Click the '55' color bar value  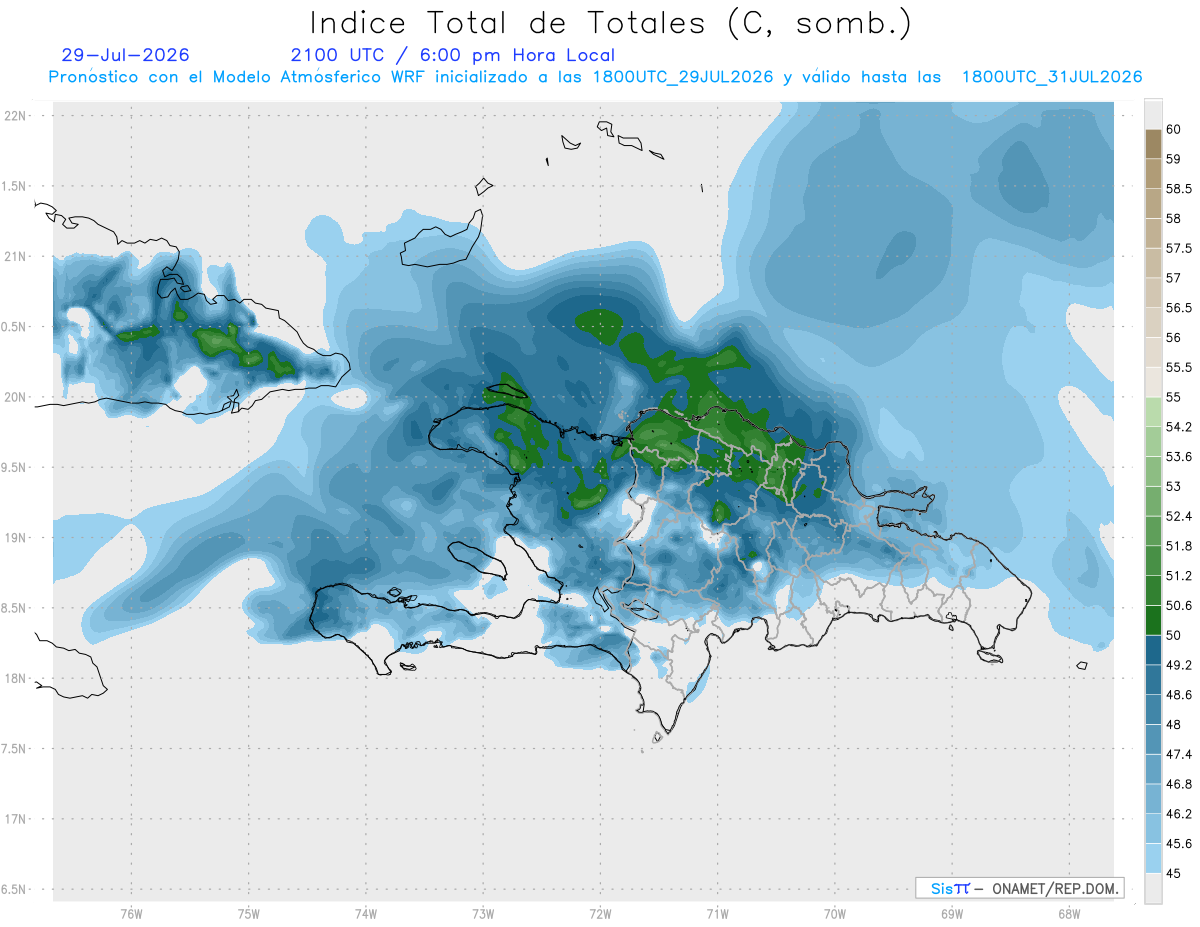point(1174,398)
